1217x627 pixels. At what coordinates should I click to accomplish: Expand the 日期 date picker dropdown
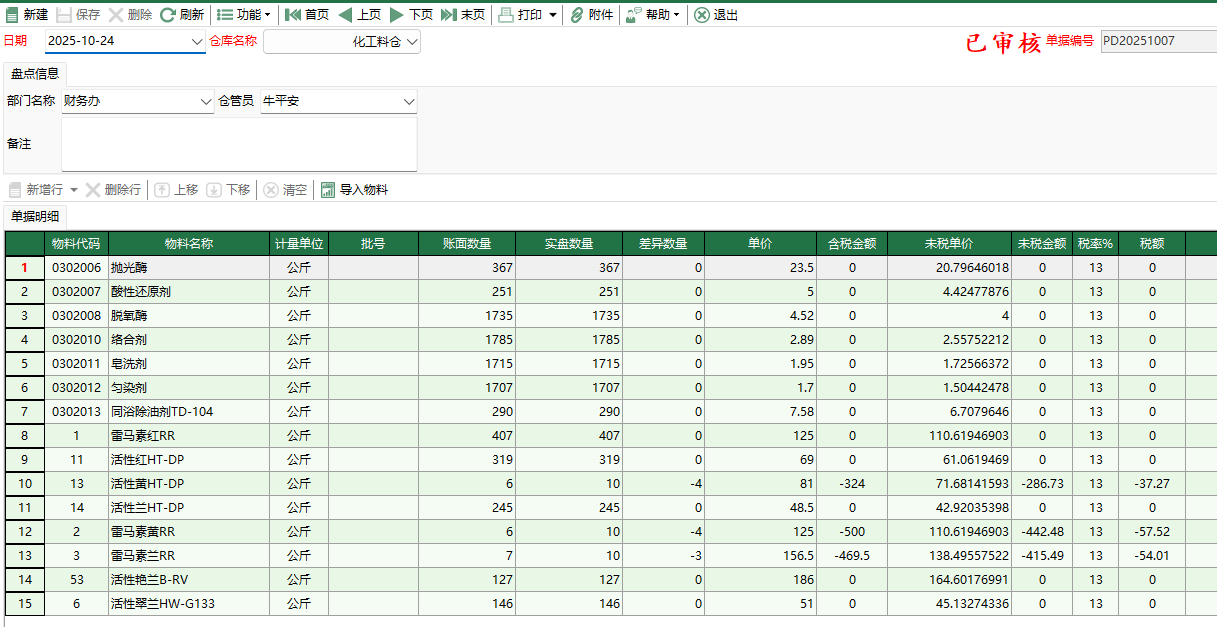click(x=196, y=42)
